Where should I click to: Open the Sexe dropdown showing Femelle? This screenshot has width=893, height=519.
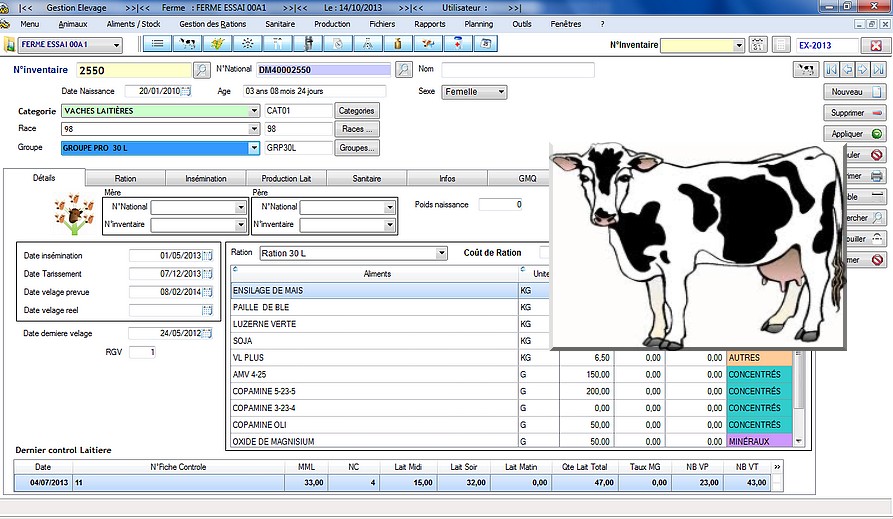tap(499, 92)
